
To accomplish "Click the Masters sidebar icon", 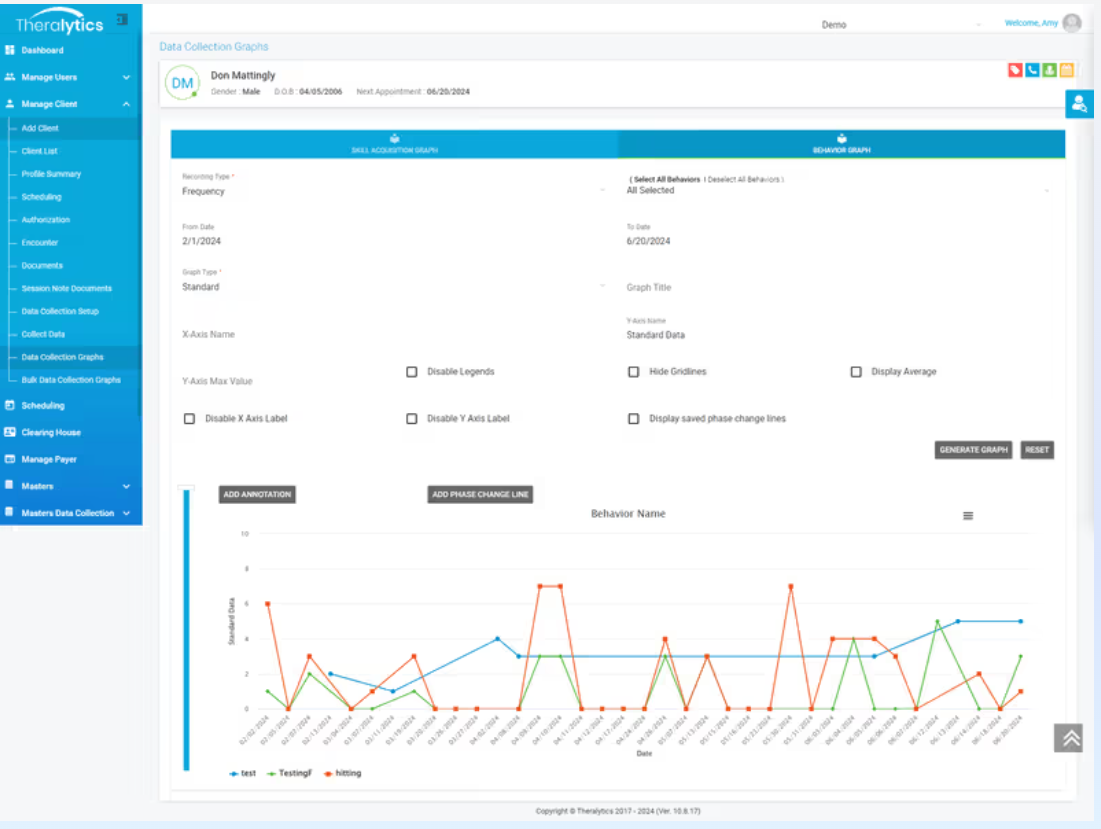I will 10,485.
